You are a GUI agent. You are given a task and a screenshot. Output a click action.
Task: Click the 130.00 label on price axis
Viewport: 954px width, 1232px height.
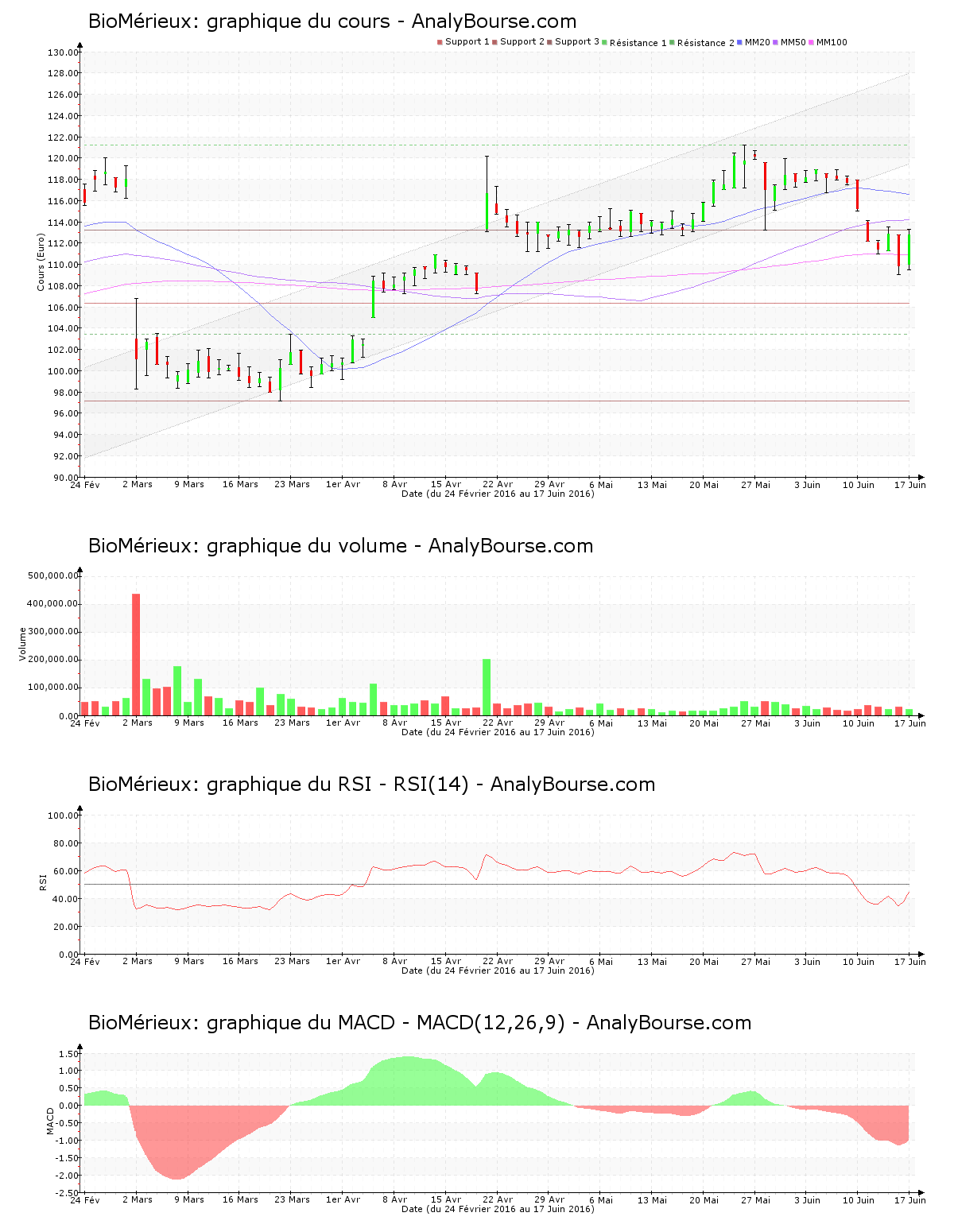[x=63, y=52]
